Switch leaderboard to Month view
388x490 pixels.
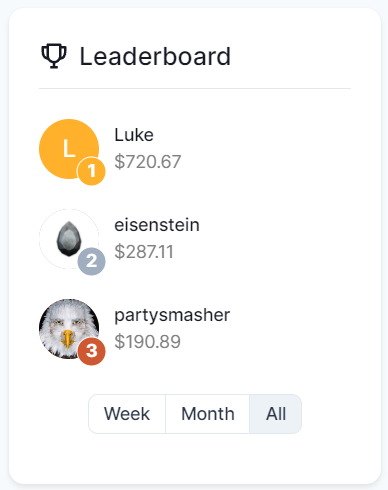[208, 414]
